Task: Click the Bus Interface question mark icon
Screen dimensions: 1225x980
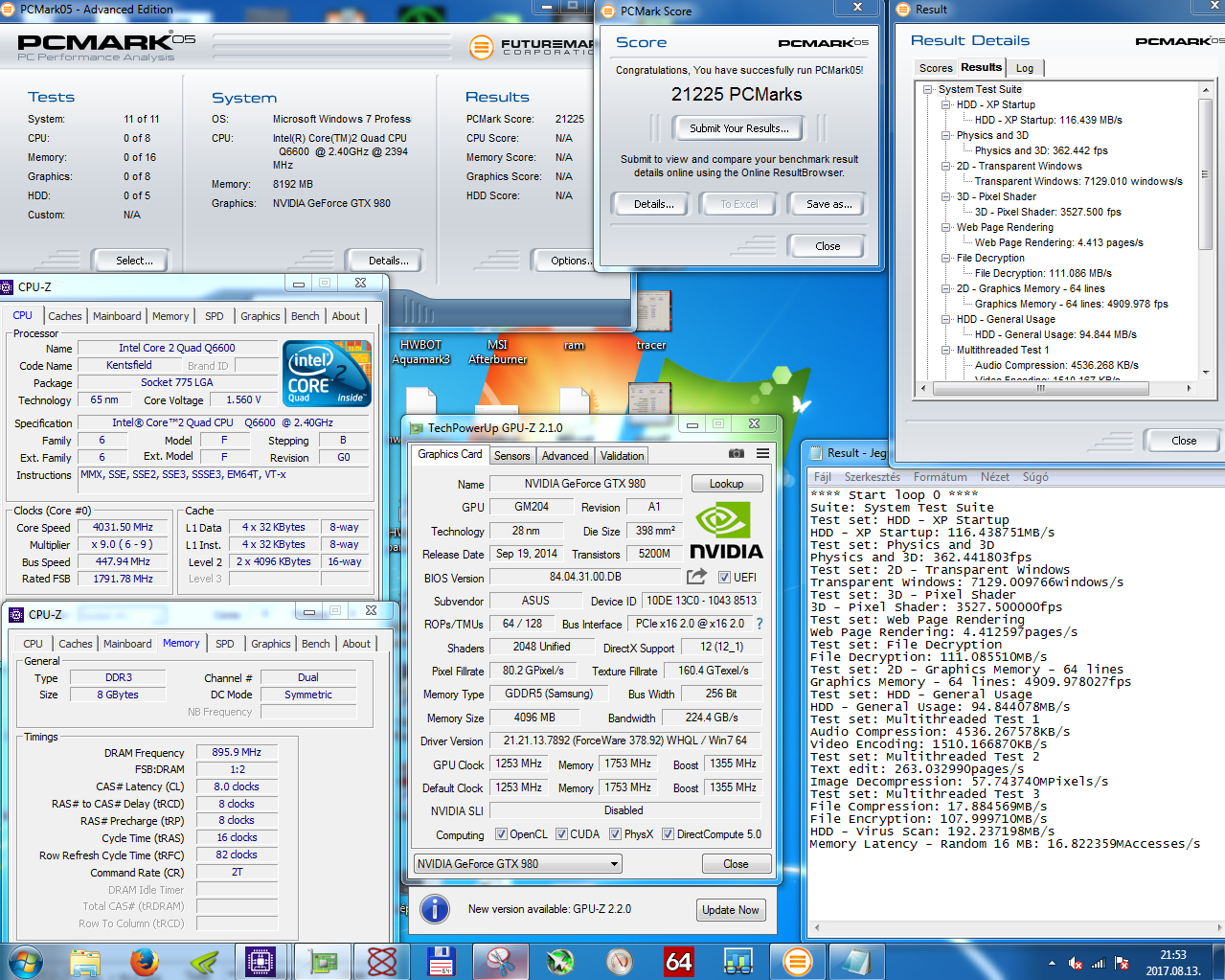Action: [760, 624]
